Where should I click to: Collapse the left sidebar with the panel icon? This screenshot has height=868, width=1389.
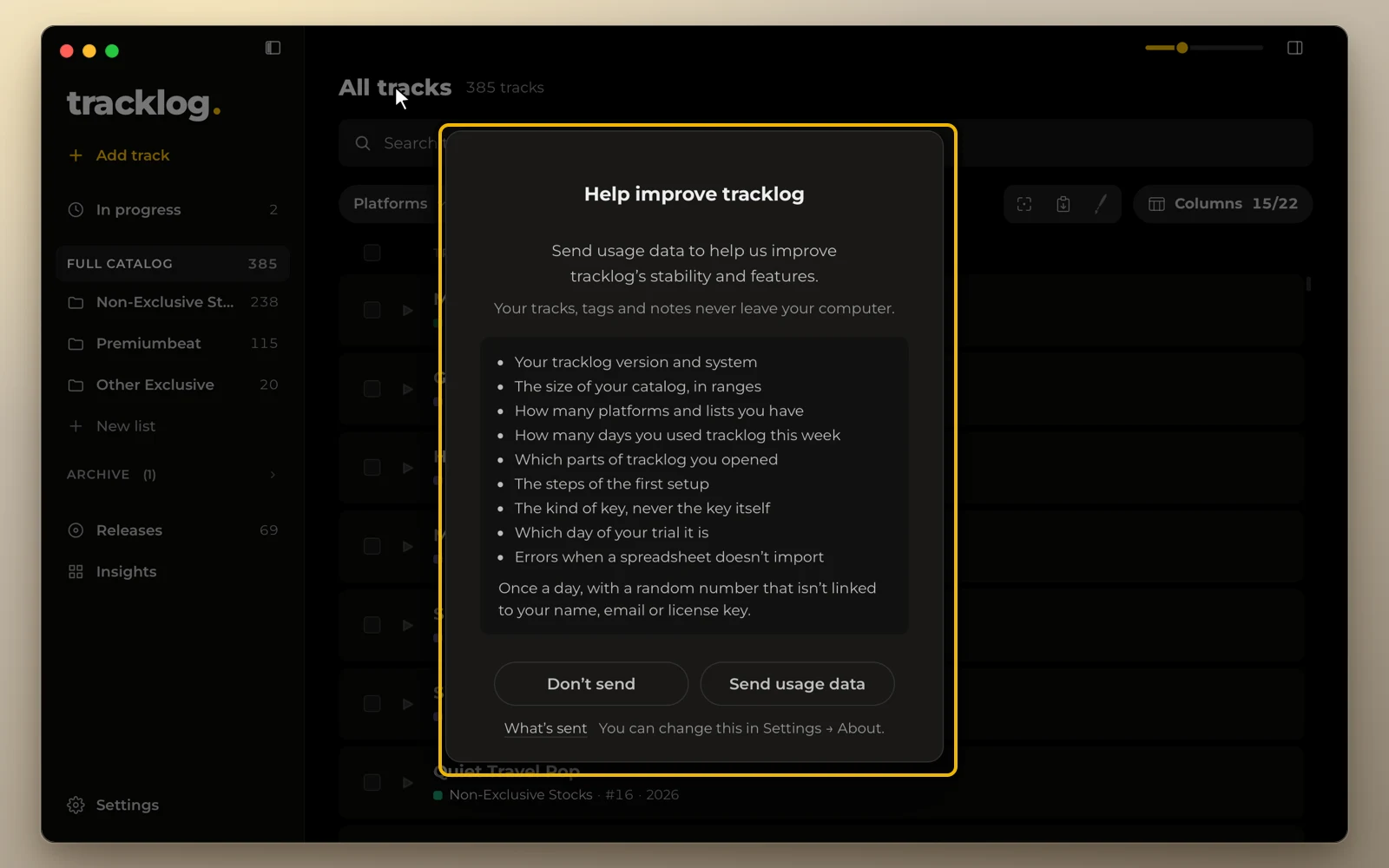pos(273,48)
